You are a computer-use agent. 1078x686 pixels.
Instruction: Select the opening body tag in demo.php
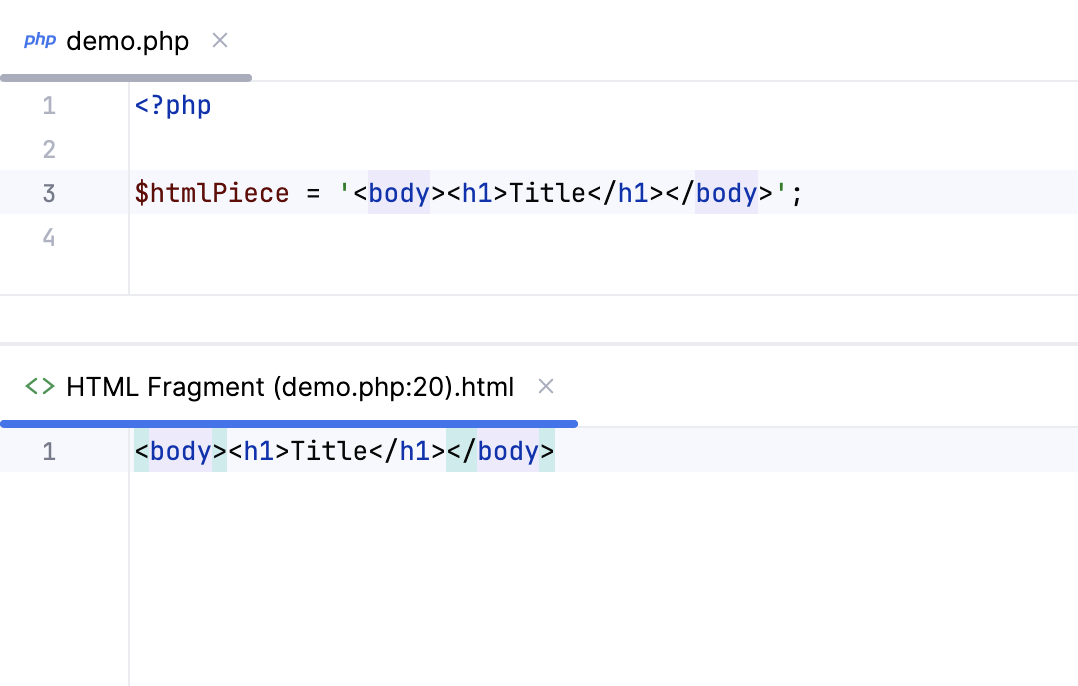click(398, 193)
